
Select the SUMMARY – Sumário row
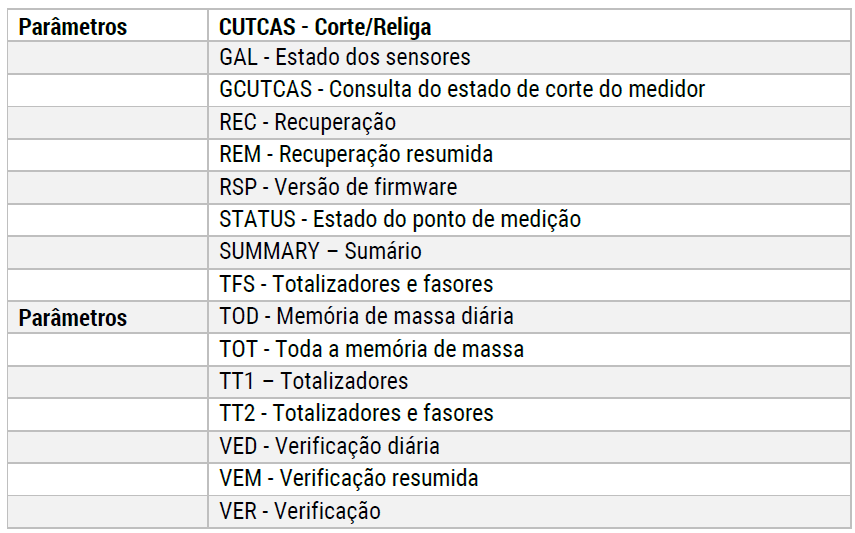tap(321, 251)
